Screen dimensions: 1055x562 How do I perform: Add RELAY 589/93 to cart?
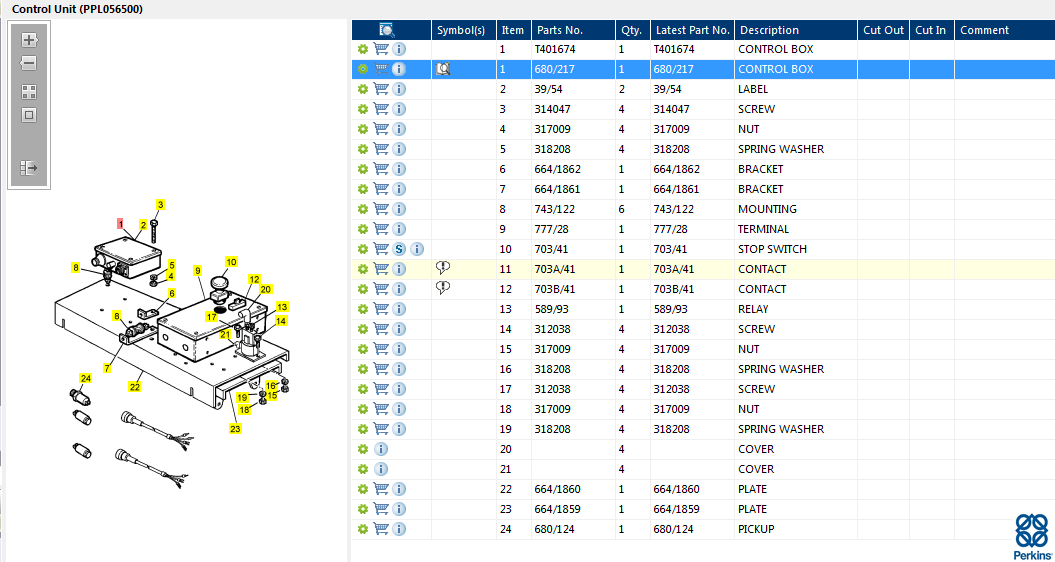click(x=381, y=309)
